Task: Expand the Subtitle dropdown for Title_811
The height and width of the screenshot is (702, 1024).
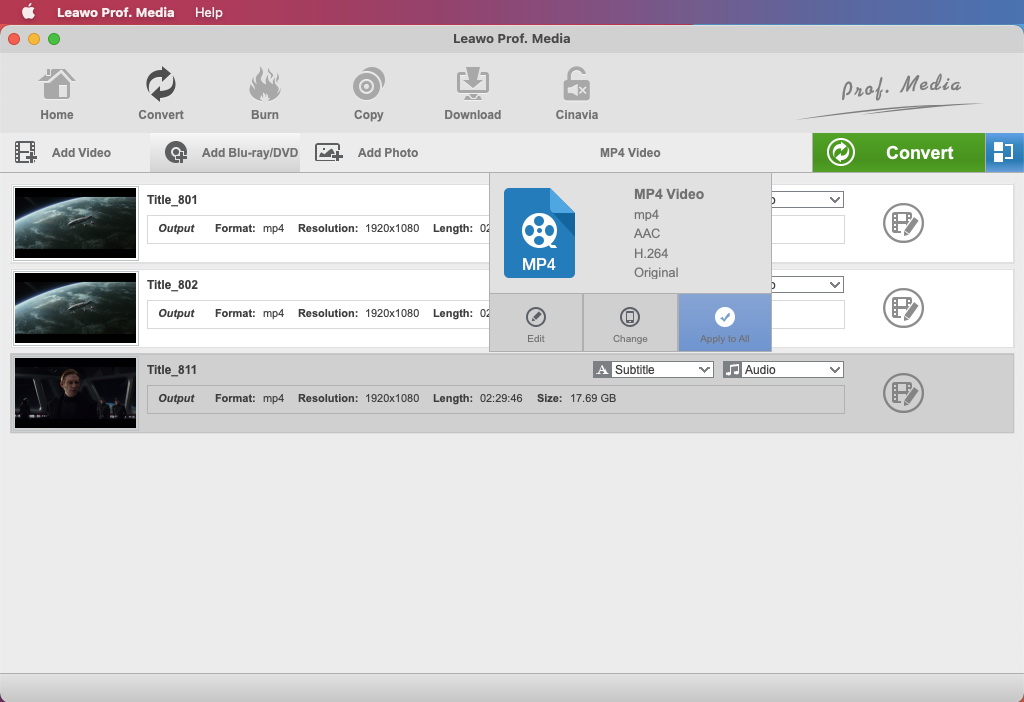Action: tap(653, 370)
